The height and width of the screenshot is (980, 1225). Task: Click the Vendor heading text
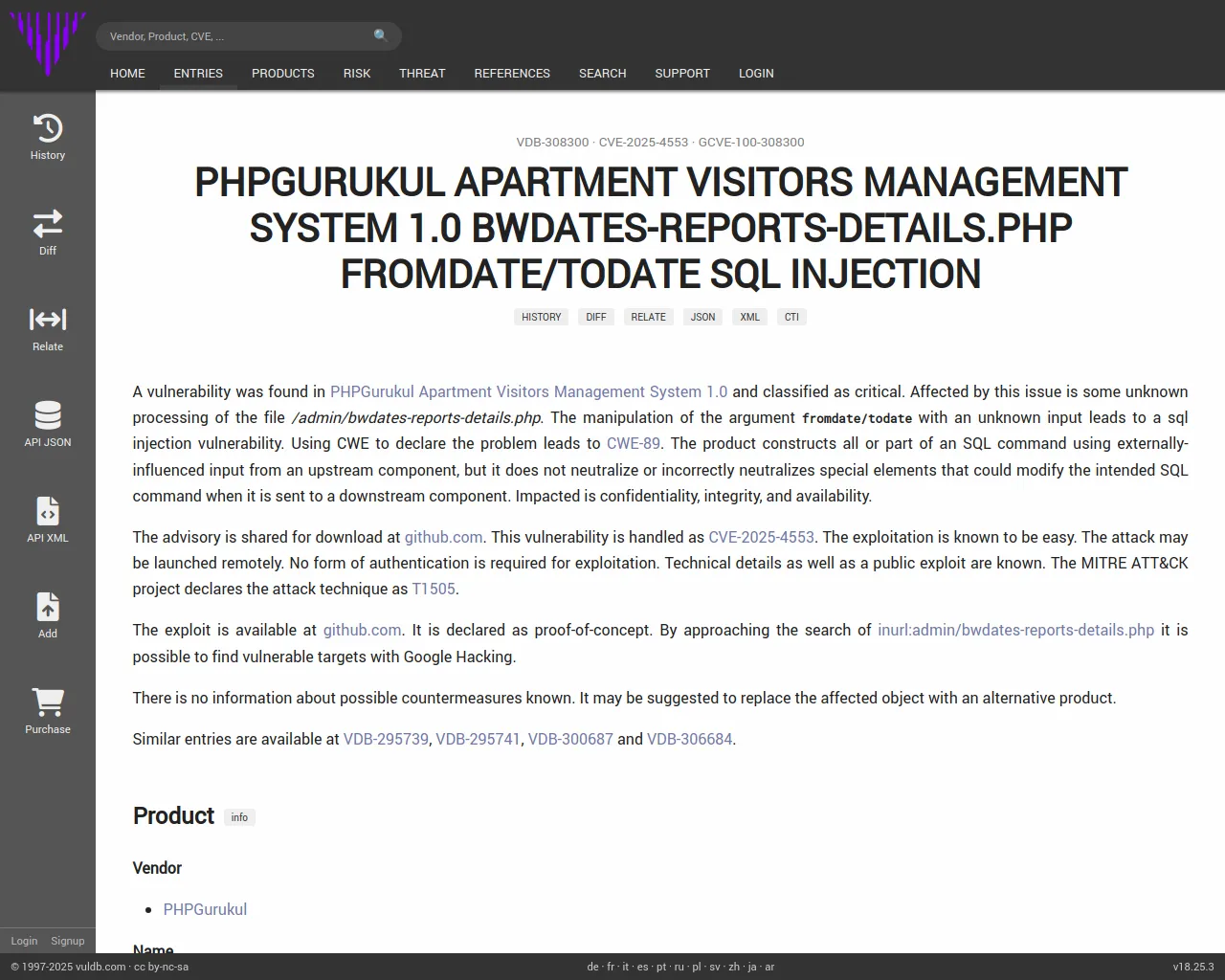pos(157,868)
